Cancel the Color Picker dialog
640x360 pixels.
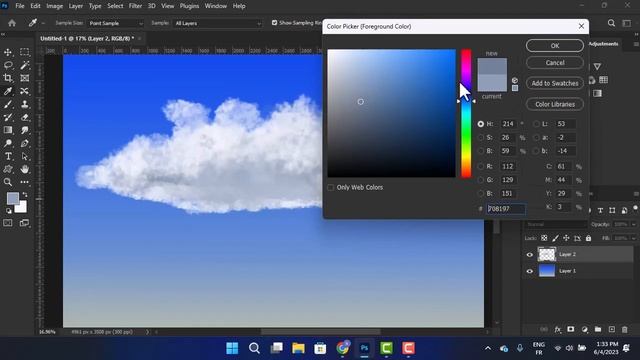tap(555, 63)
